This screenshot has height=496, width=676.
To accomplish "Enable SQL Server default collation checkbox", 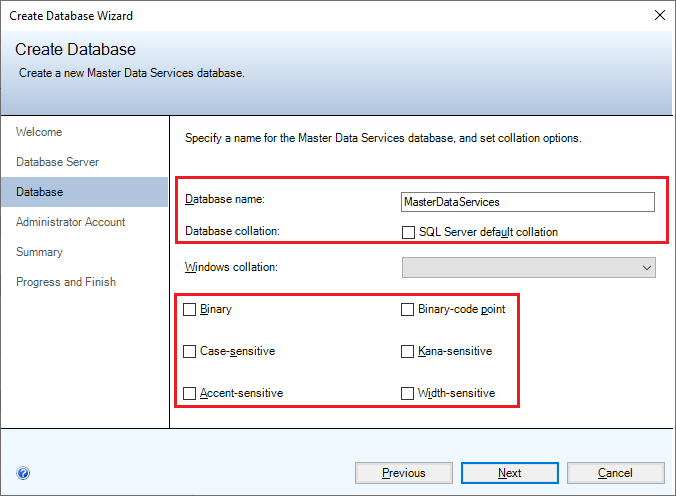I will (408, 232).
